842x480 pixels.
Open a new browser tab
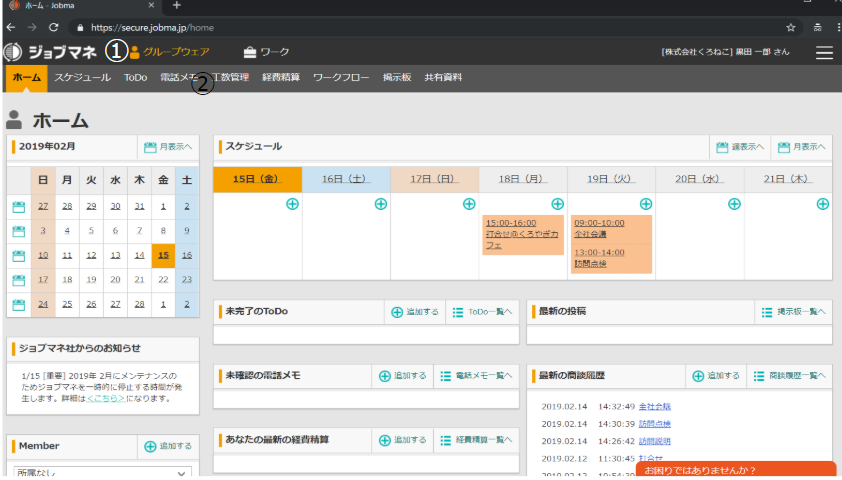tap(177, 5)
